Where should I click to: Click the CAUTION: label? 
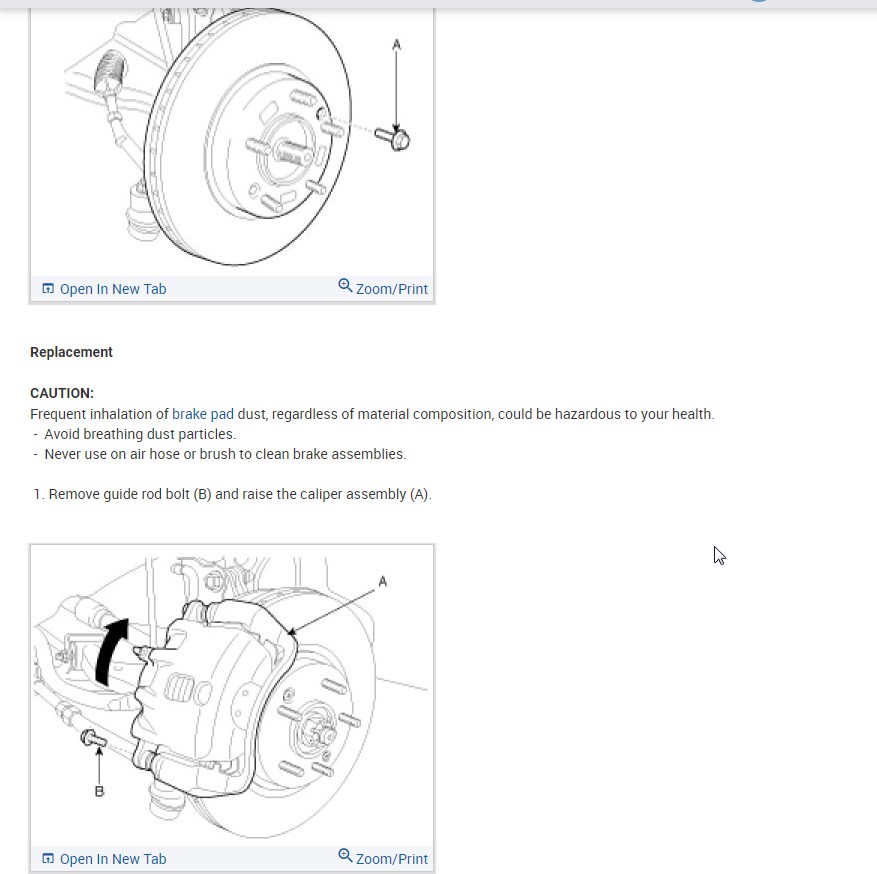tap(62, 393)
